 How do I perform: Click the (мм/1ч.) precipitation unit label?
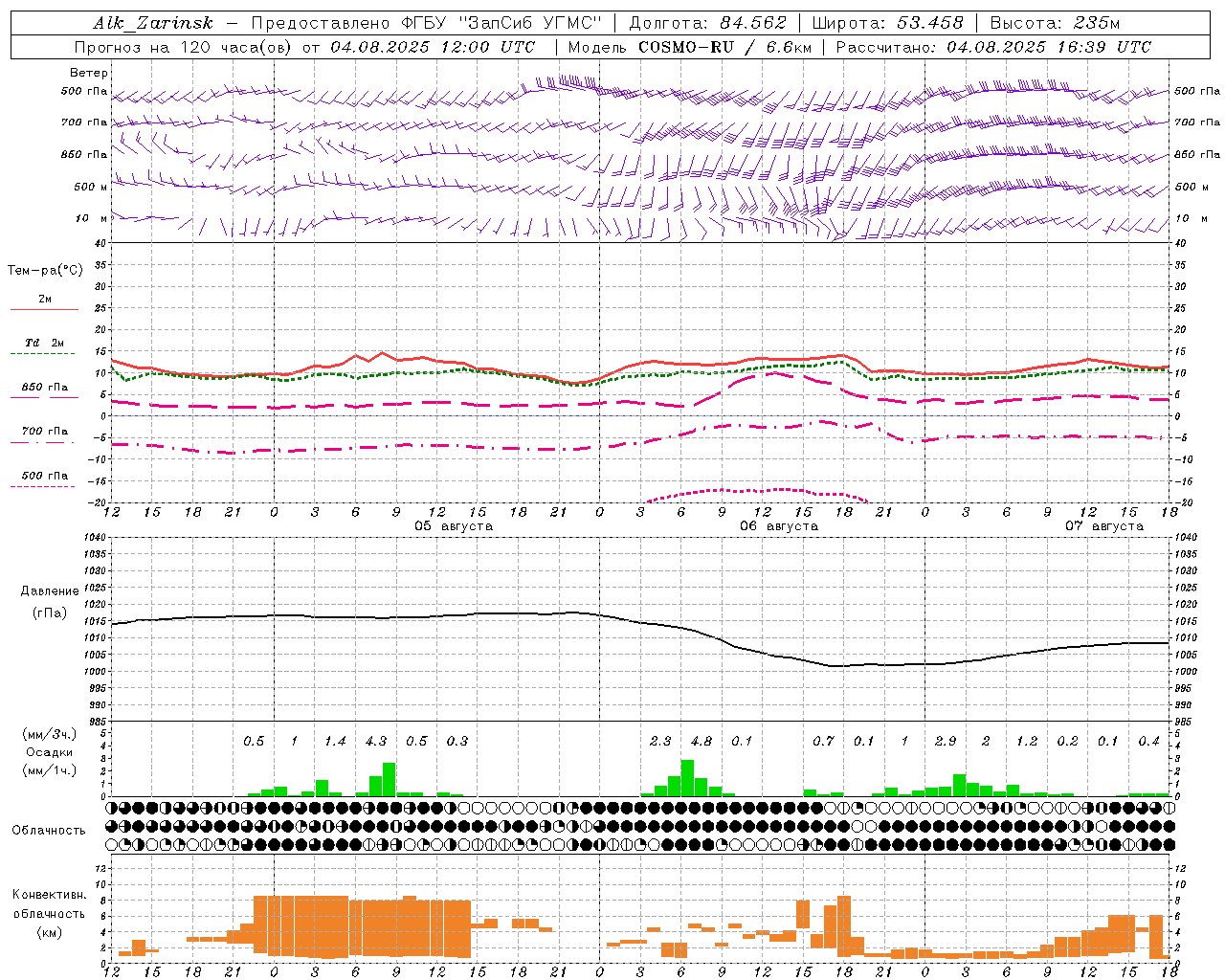50,770
